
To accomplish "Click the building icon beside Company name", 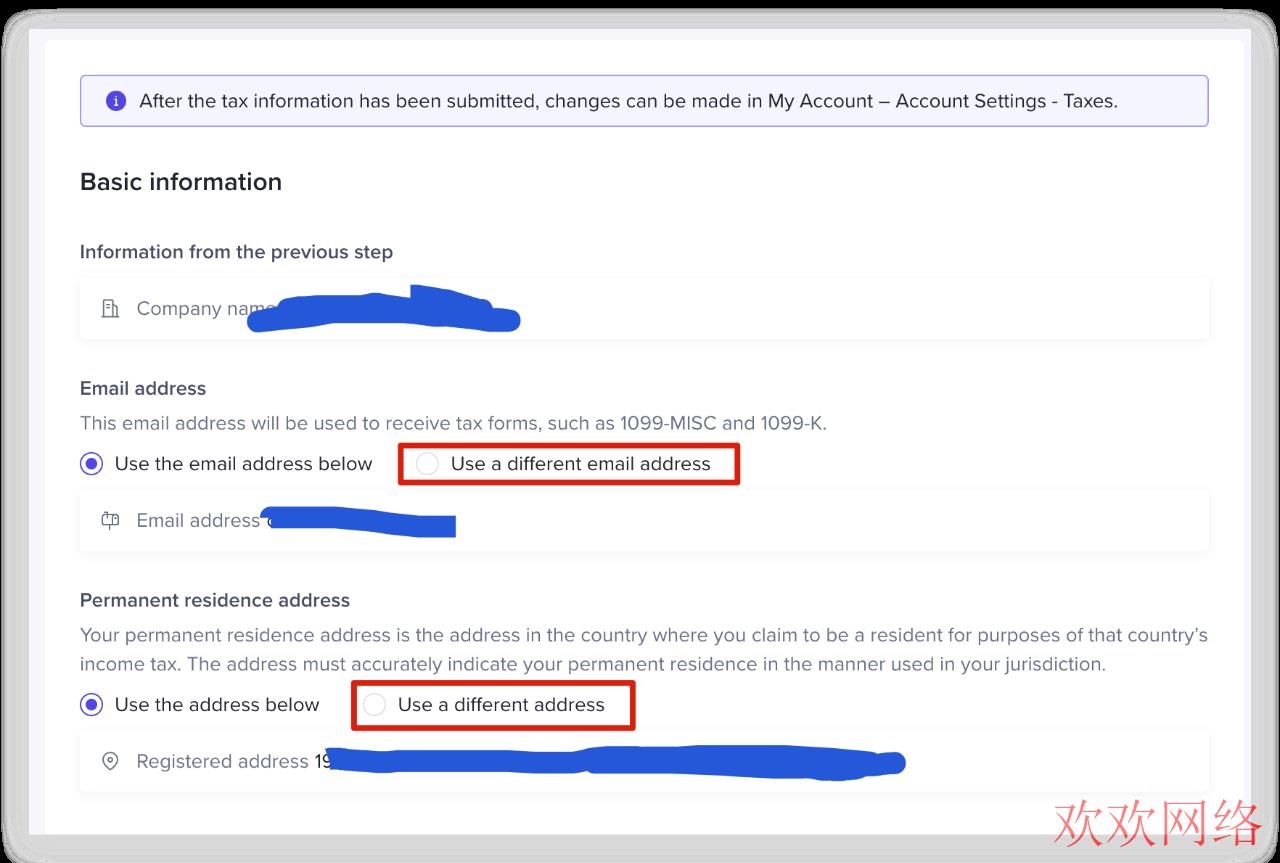I will (110, 309).
